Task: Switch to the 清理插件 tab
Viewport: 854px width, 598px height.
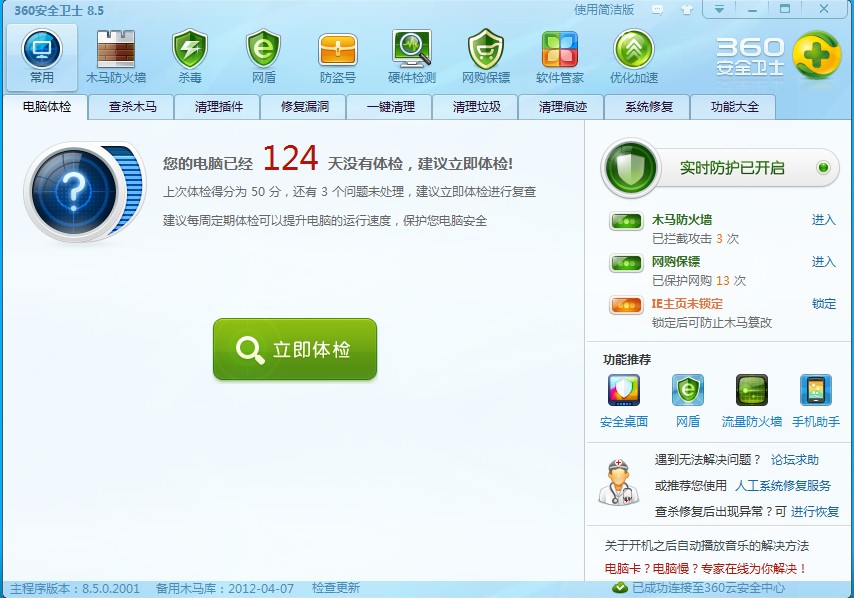Action: coord(218,107)
